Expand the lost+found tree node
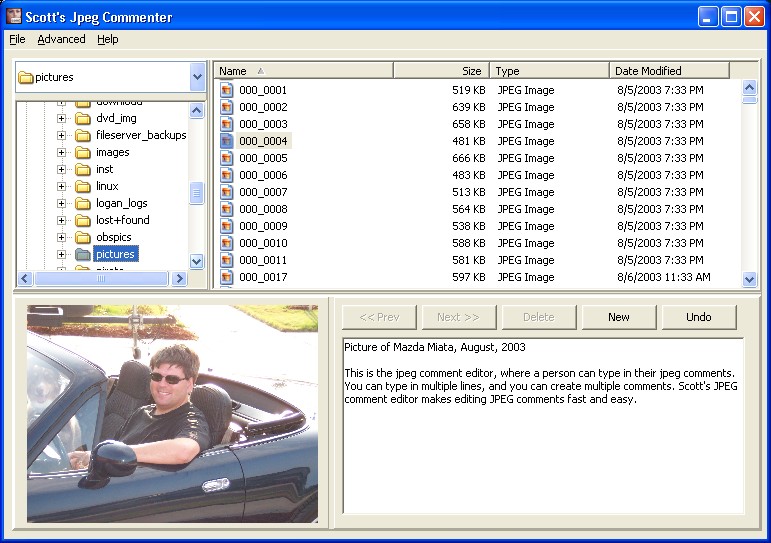 click(61, 220)
